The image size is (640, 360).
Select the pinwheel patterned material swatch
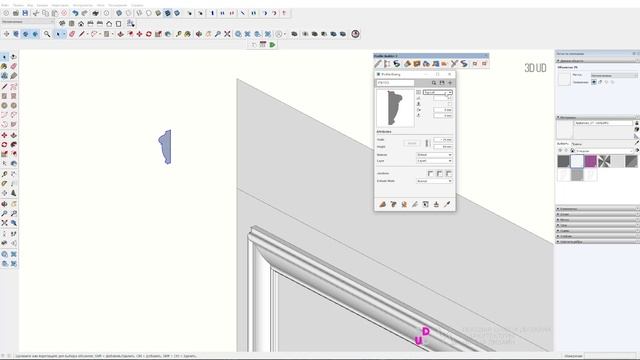604,161
